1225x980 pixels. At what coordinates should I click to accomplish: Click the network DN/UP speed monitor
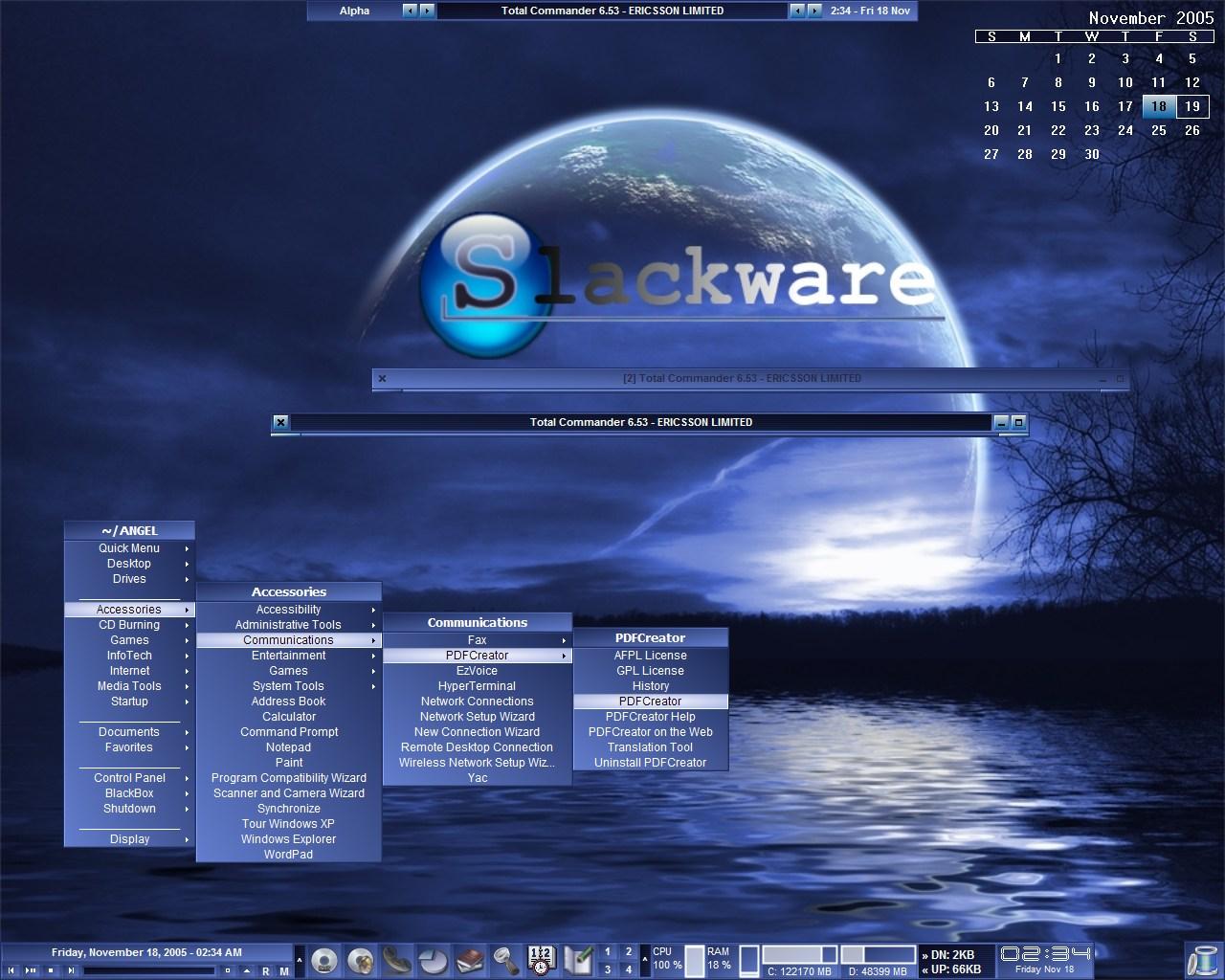pyautogui.click(x=957, y=961)
